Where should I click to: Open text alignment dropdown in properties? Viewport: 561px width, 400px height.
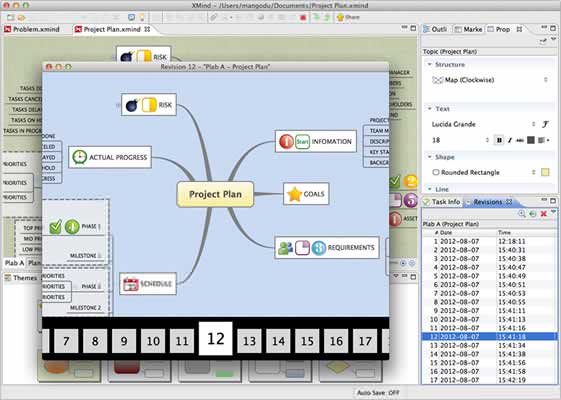544,140
